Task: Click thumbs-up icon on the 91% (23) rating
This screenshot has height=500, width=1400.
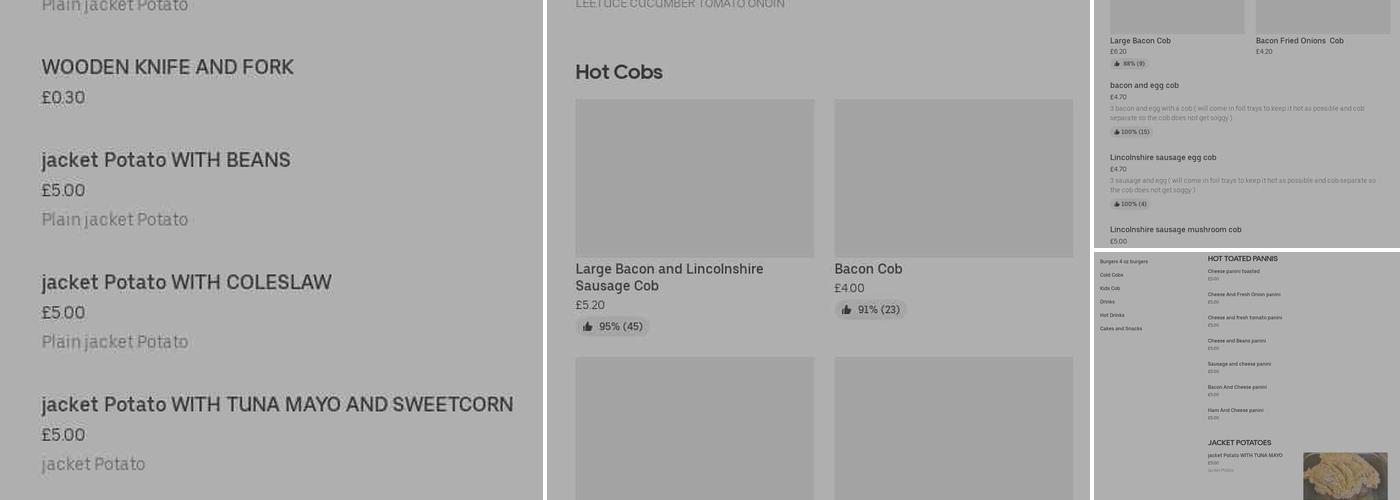Action: (847, 310)
